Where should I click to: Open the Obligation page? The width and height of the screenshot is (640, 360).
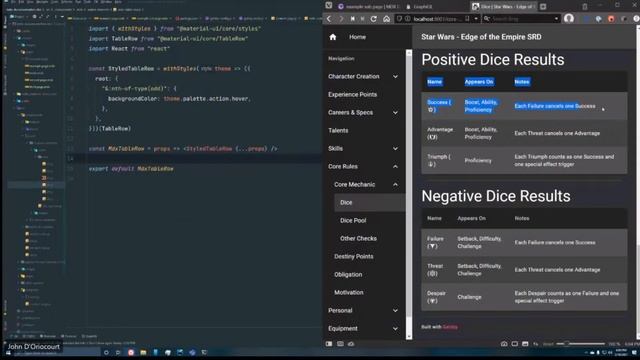[x=348, y=274]
